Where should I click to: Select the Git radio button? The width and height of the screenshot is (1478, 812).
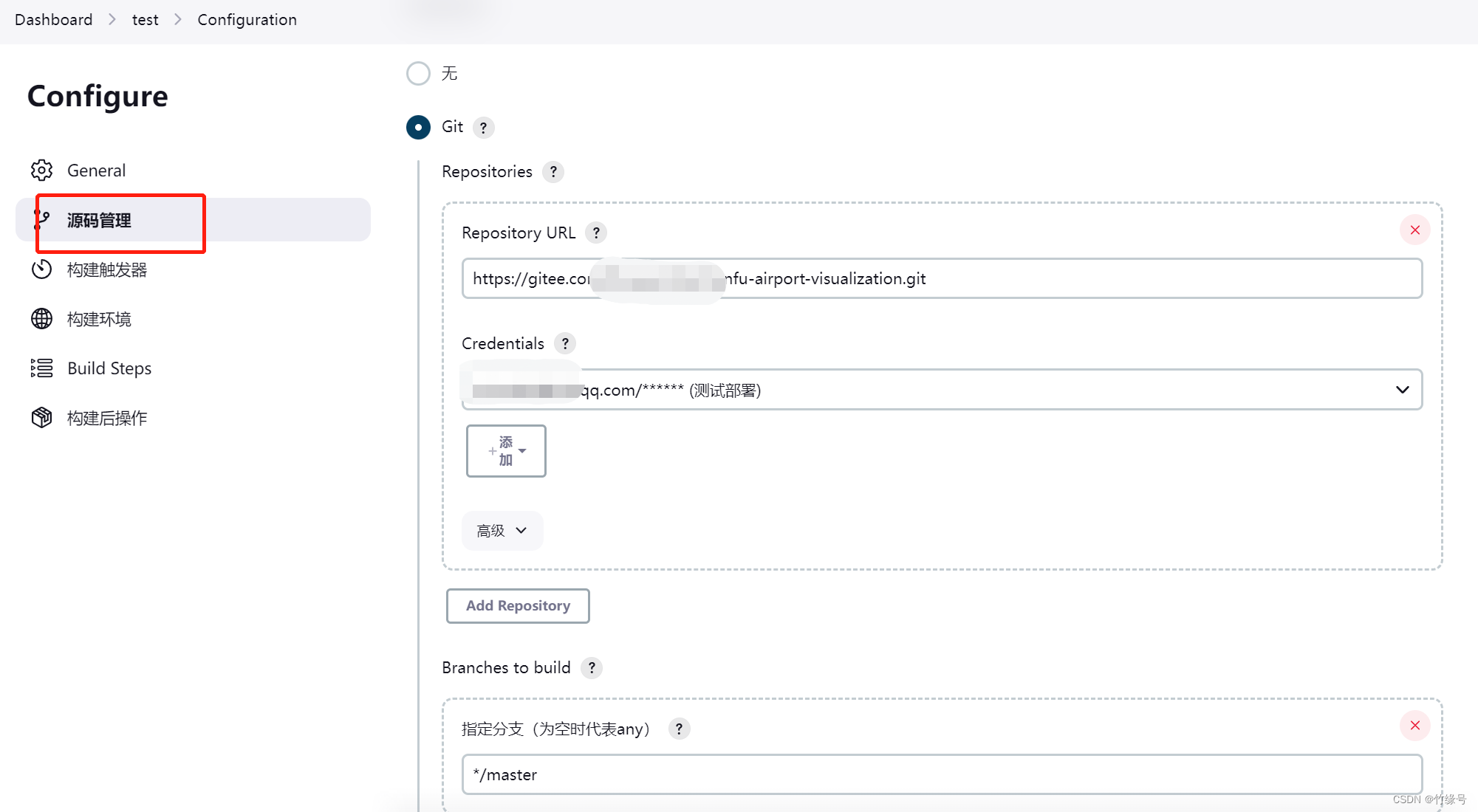(418, 127)
